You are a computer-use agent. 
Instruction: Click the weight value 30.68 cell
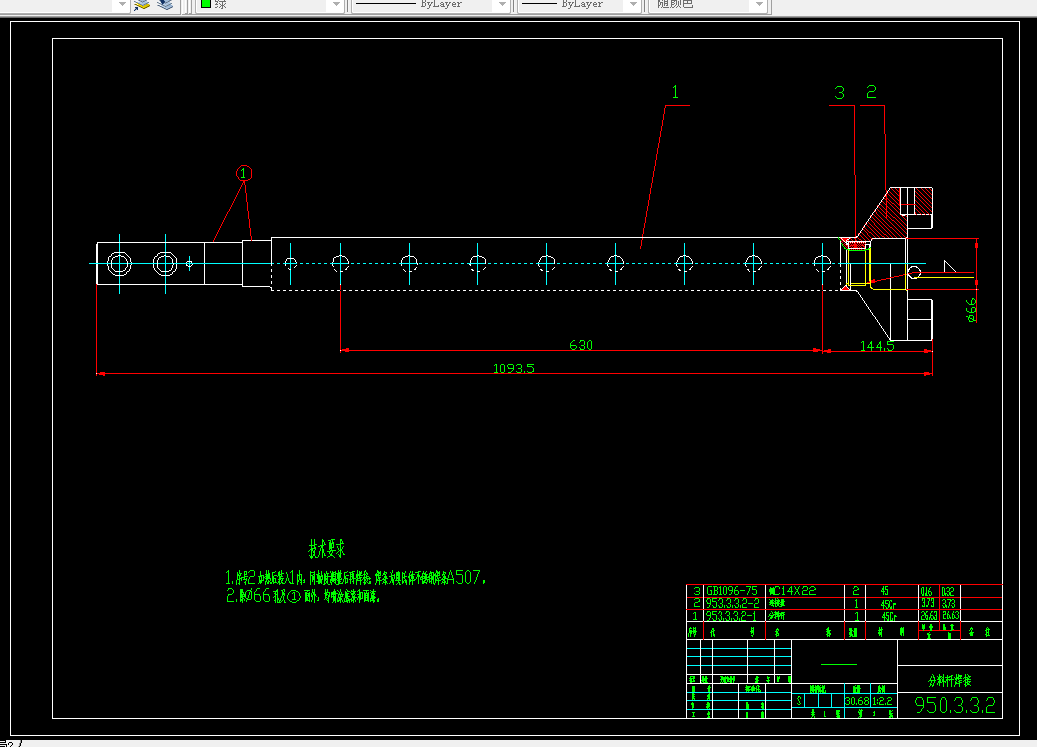(857, 701)
